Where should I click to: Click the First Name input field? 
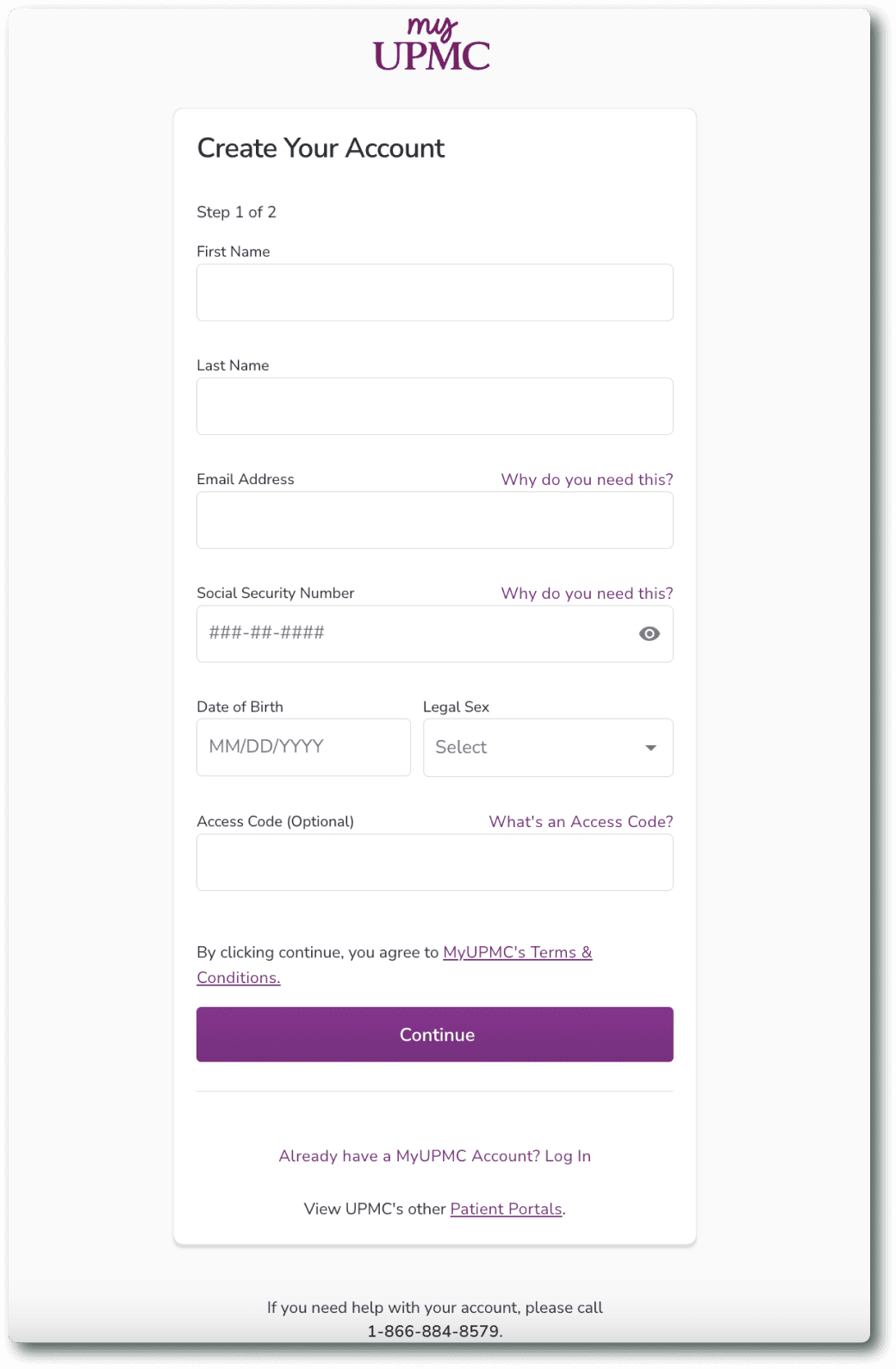[x=434, y=292]
